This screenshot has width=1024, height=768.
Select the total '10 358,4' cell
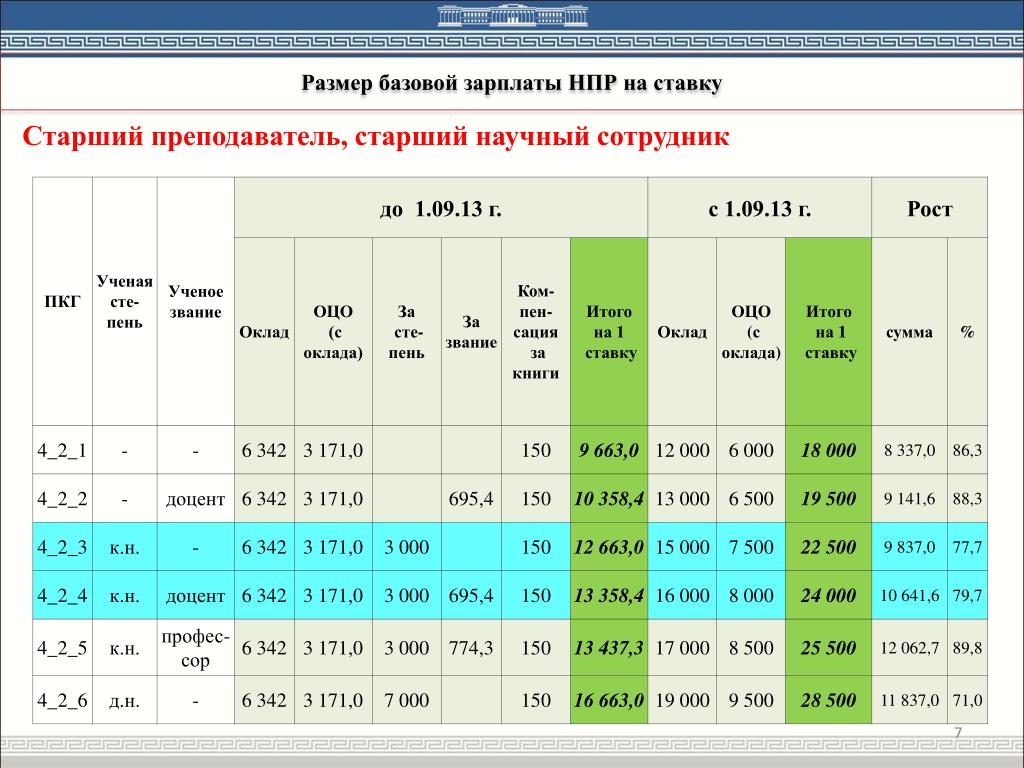tap(609, 499)
